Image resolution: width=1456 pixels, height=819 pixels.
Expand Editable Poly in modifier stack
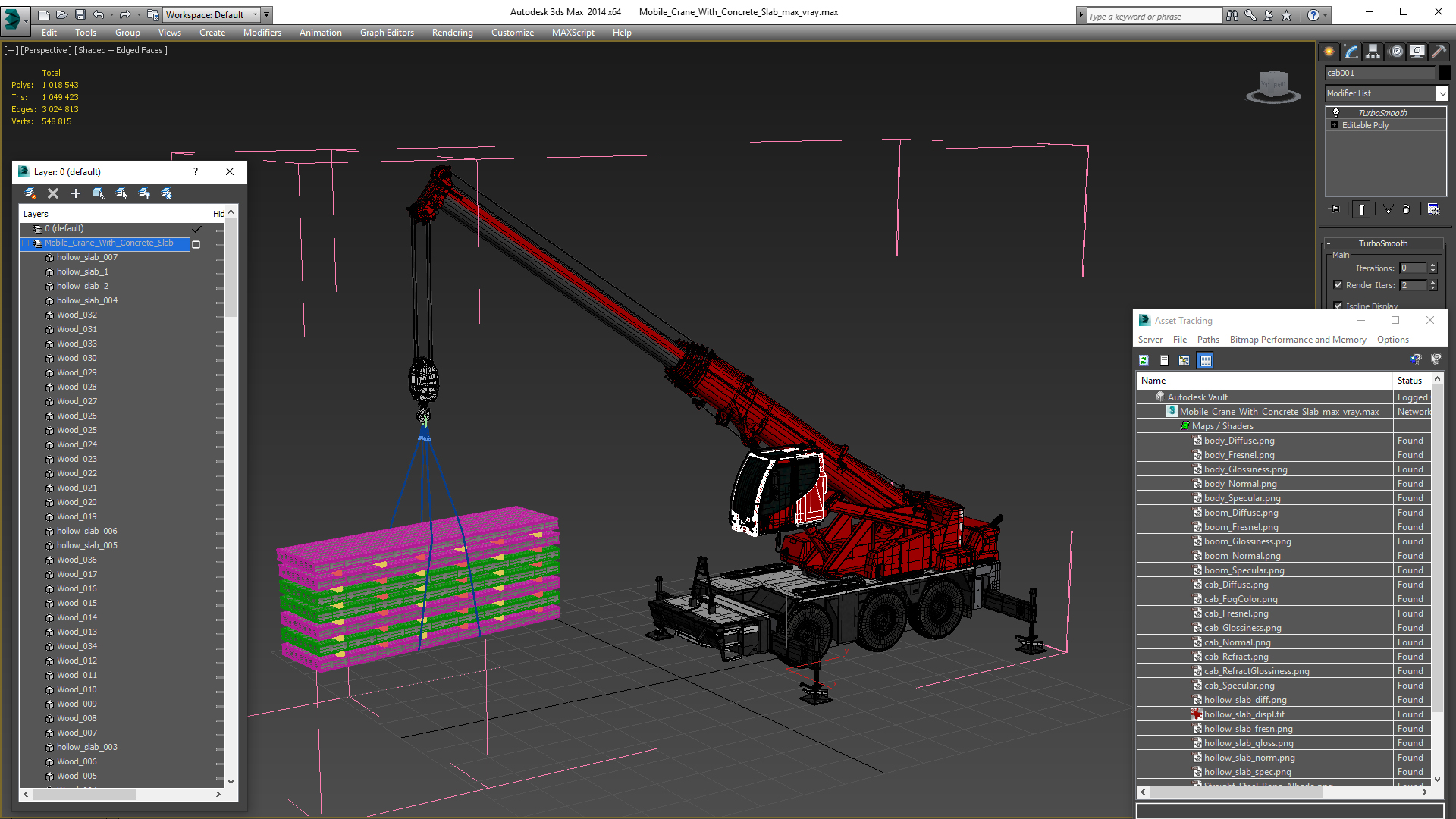(1334, 125)
